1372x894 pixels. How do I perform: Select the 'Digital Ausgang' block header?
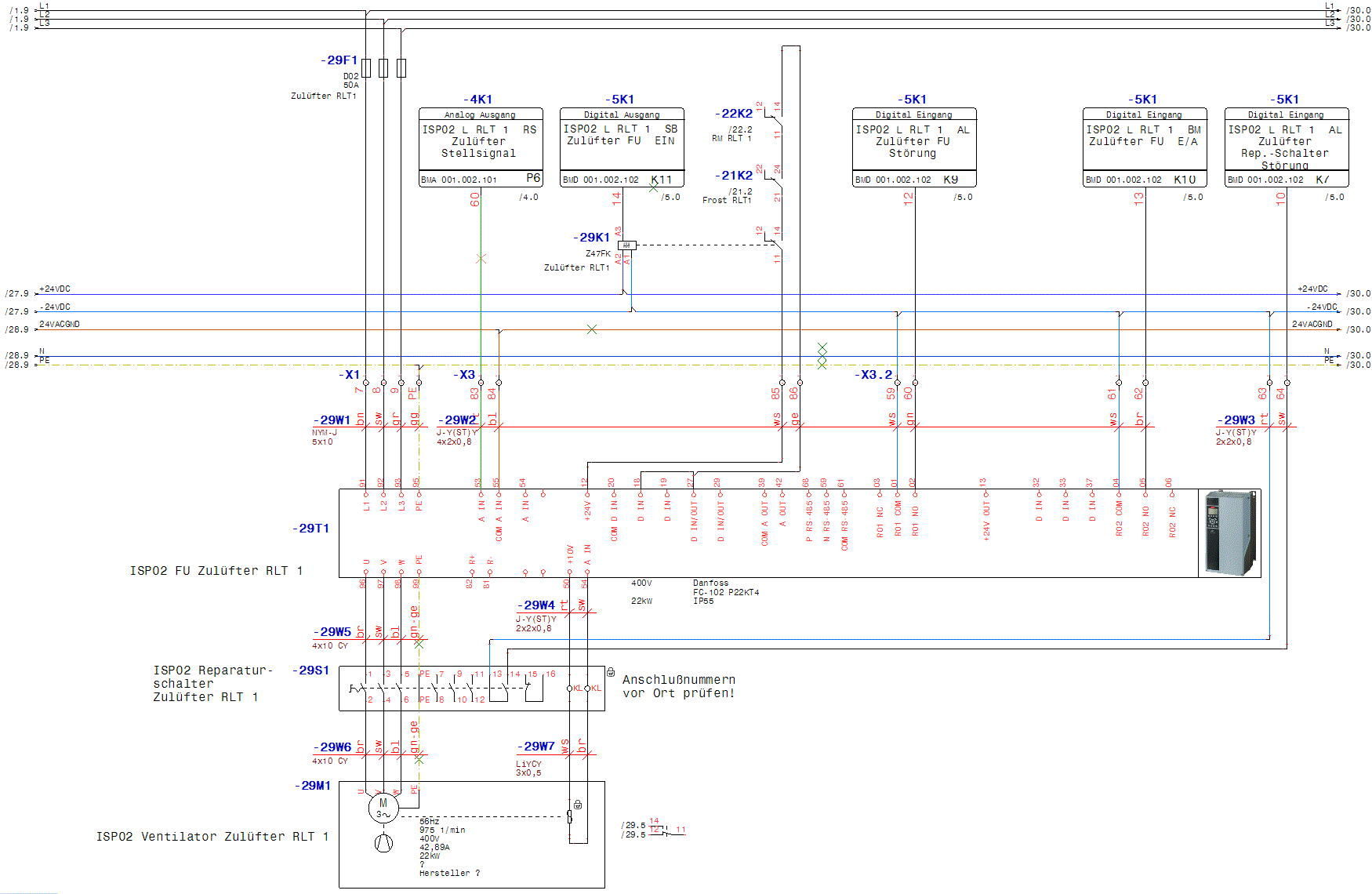pyautogui.click(x=622, y=114)
